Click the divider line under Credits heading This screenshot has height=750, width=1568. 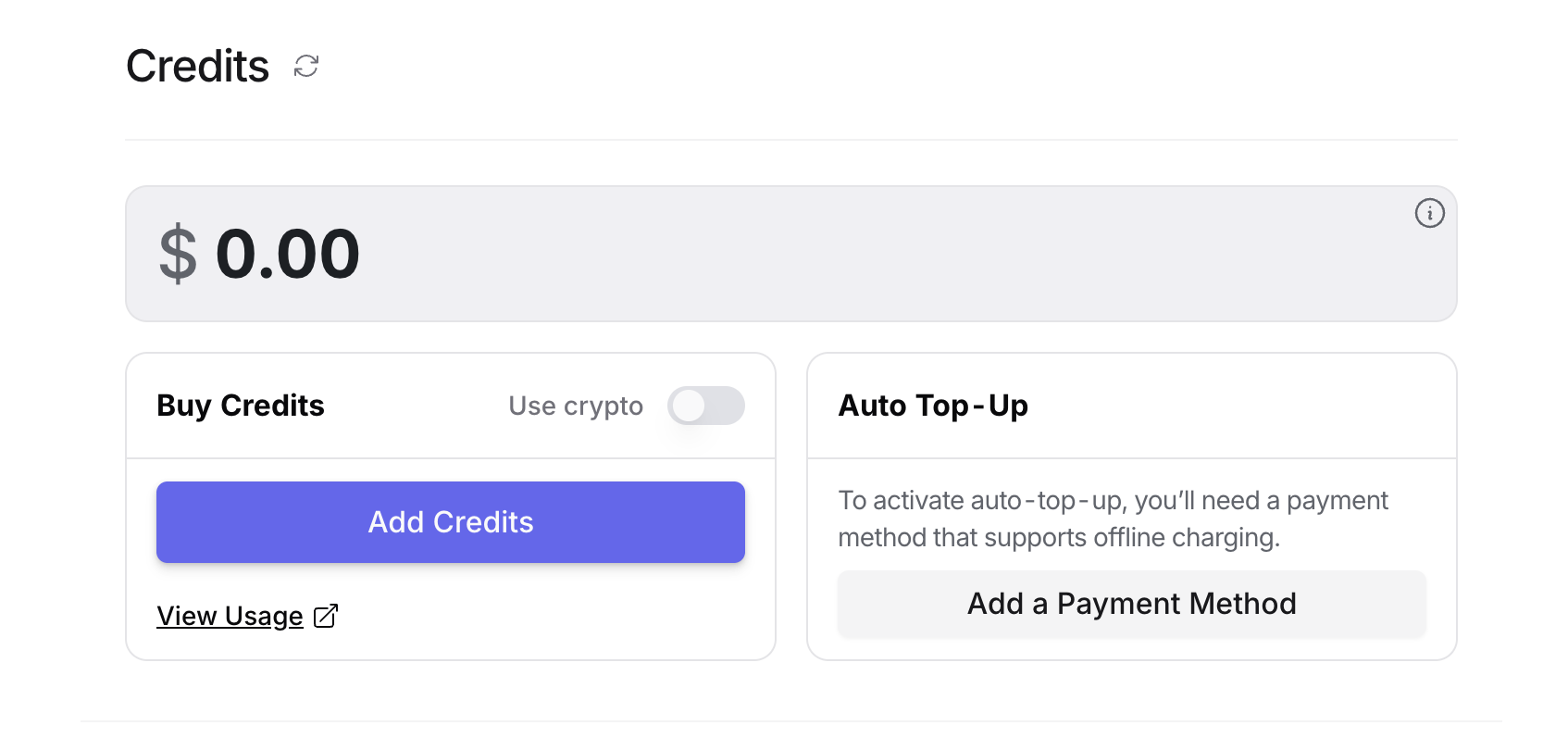pos(790,140)
